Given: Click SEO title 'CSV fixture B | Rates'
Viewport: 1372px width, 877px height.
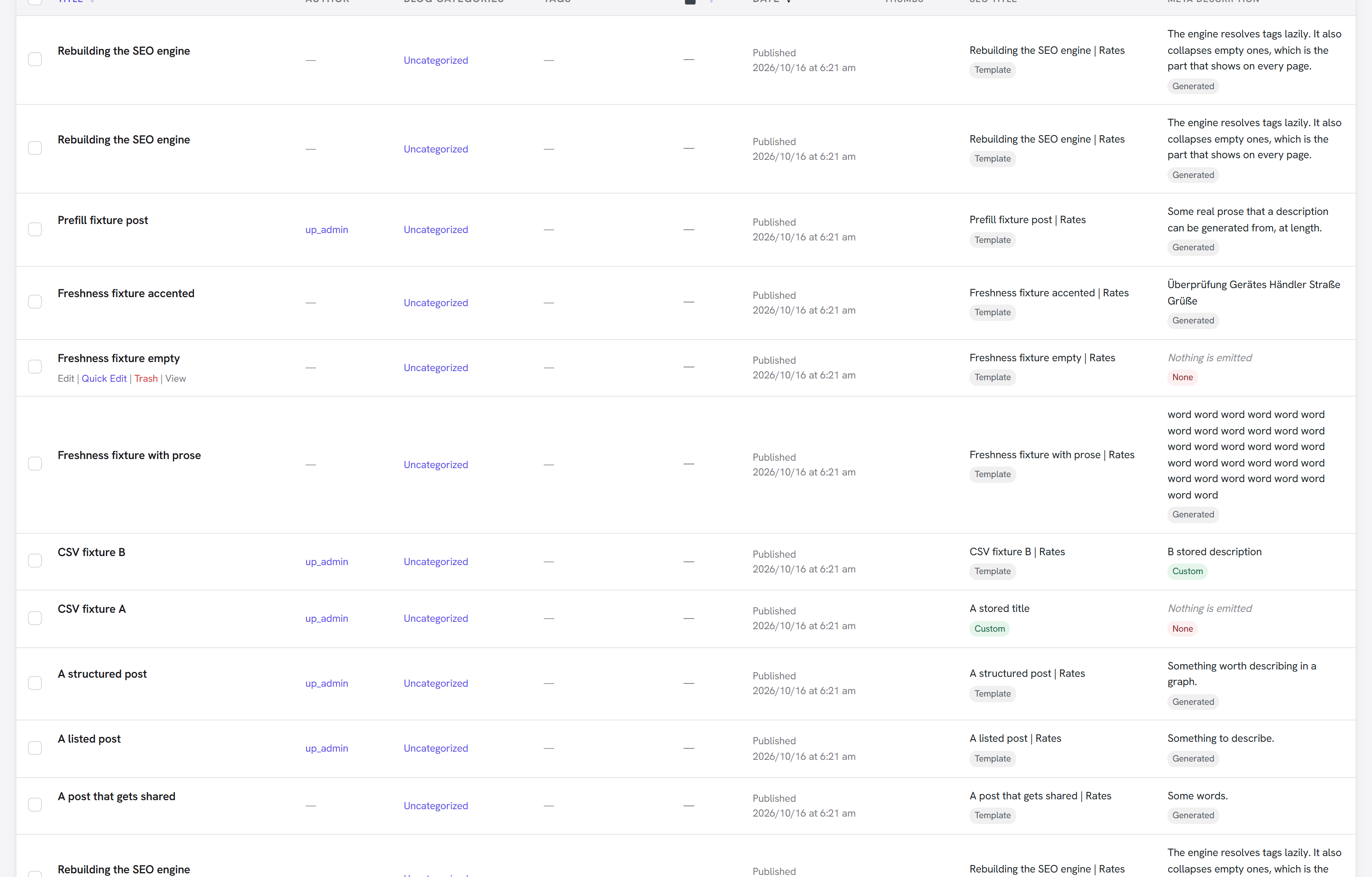Looking at the screenshot, I should [x=1017, y=552].
